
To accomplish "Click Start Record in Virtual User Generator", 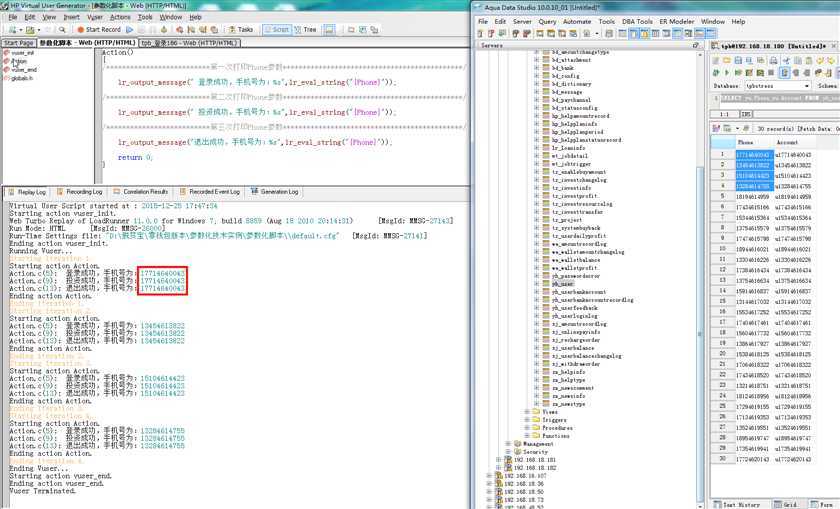I will [99, 29].
